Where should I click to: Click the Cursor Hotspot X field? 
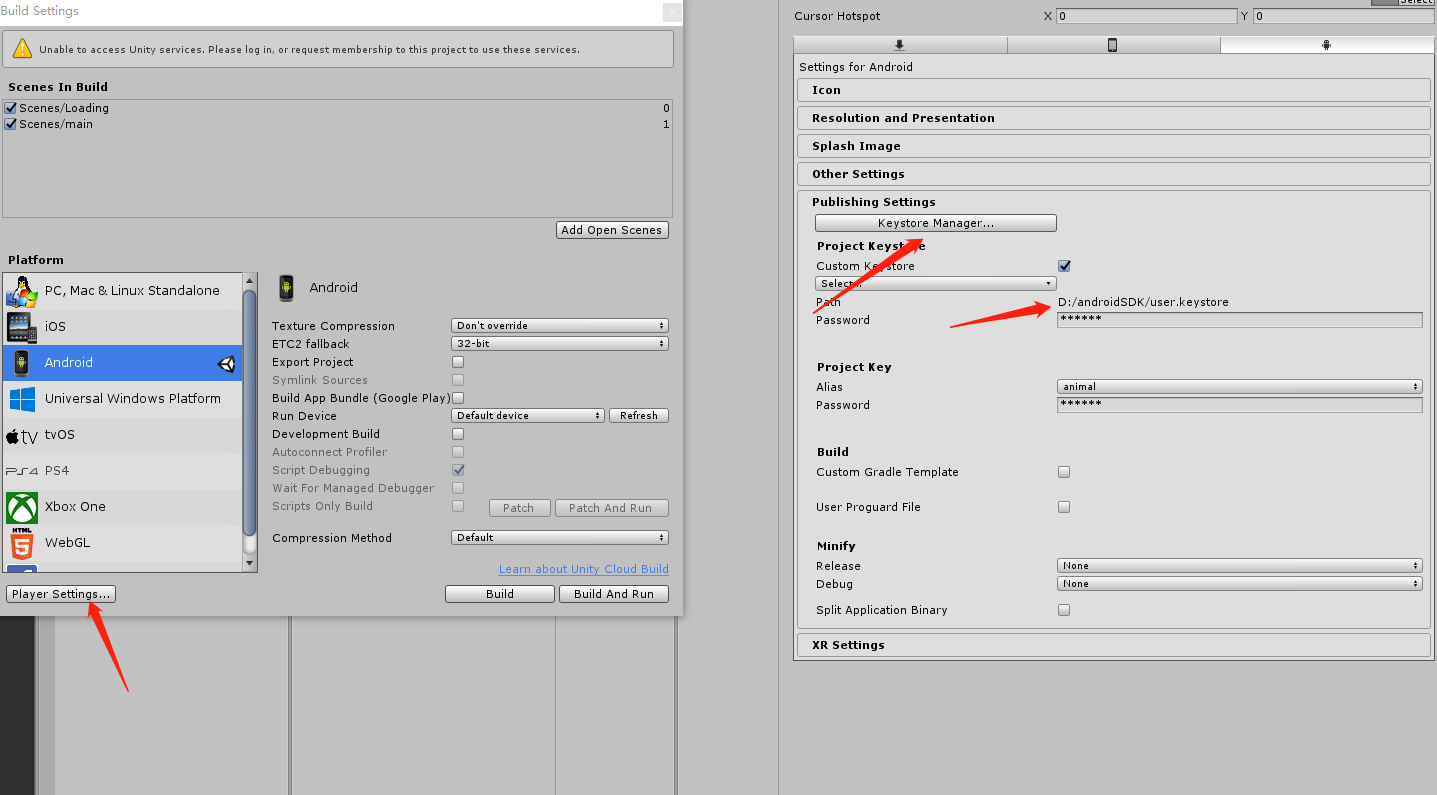(x=1146, y=16)
